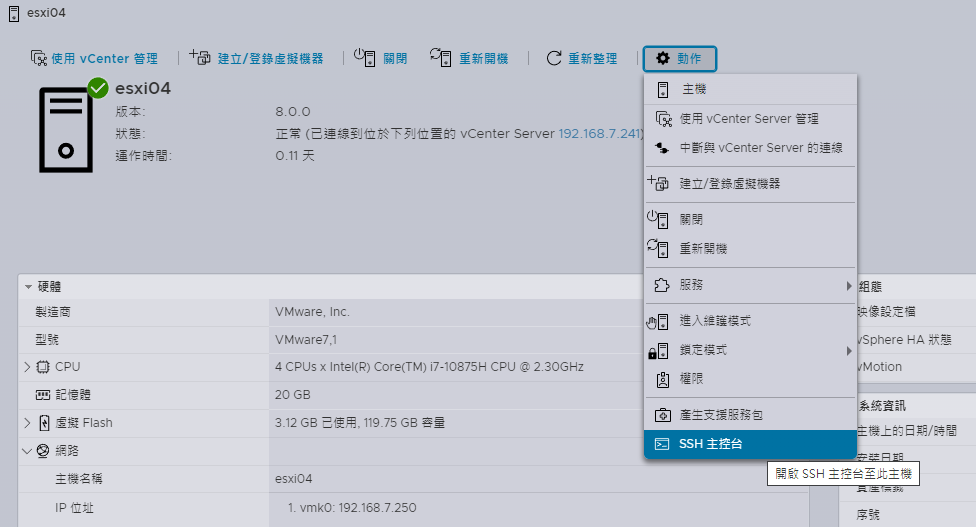The width and height of the screenshot is (976, 527).
Task: Collapse the 網路 row
Action: [27, 451]
